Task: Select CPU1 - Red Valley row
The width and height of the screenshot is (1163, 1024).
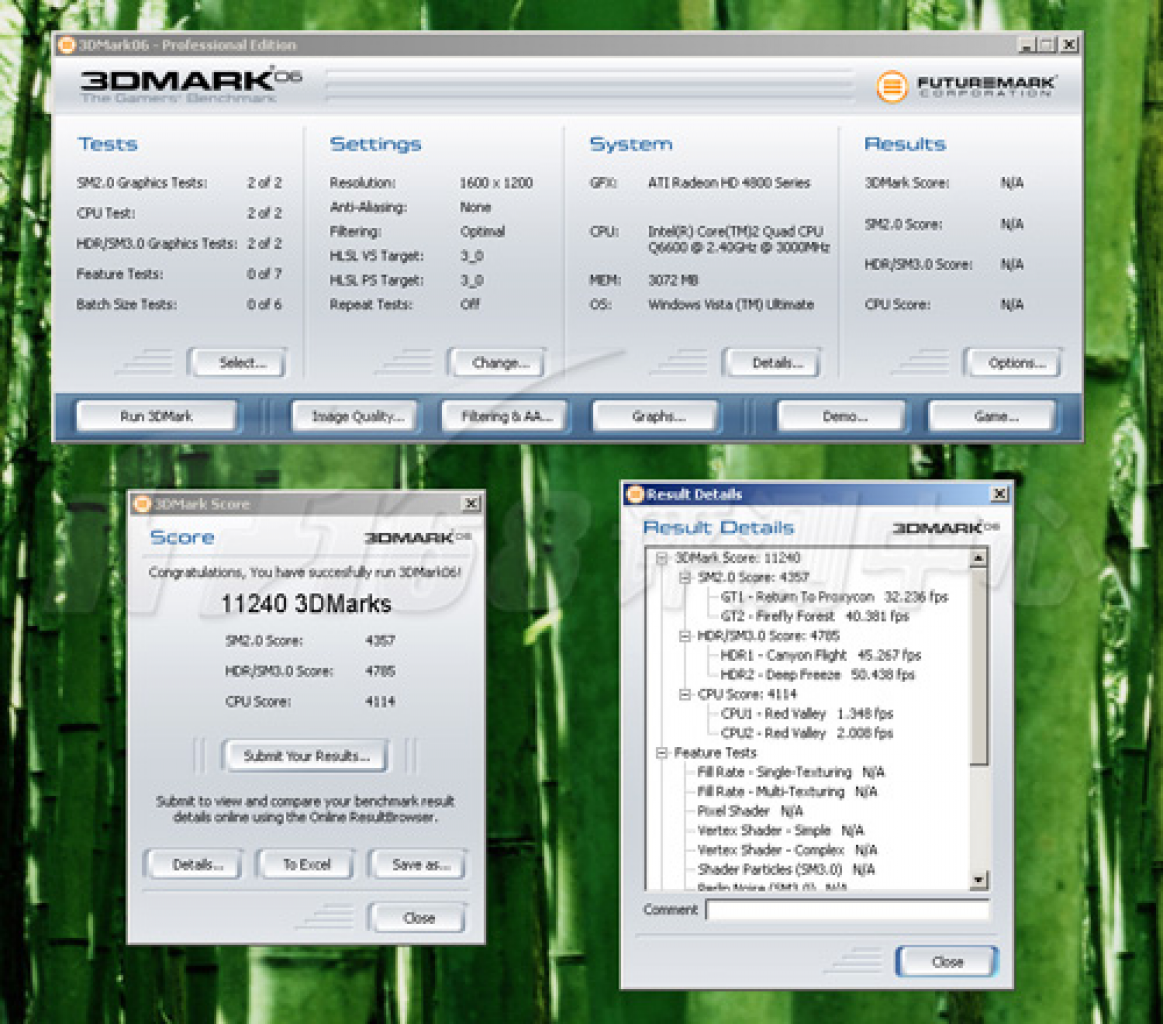Action: coord(807,714)
